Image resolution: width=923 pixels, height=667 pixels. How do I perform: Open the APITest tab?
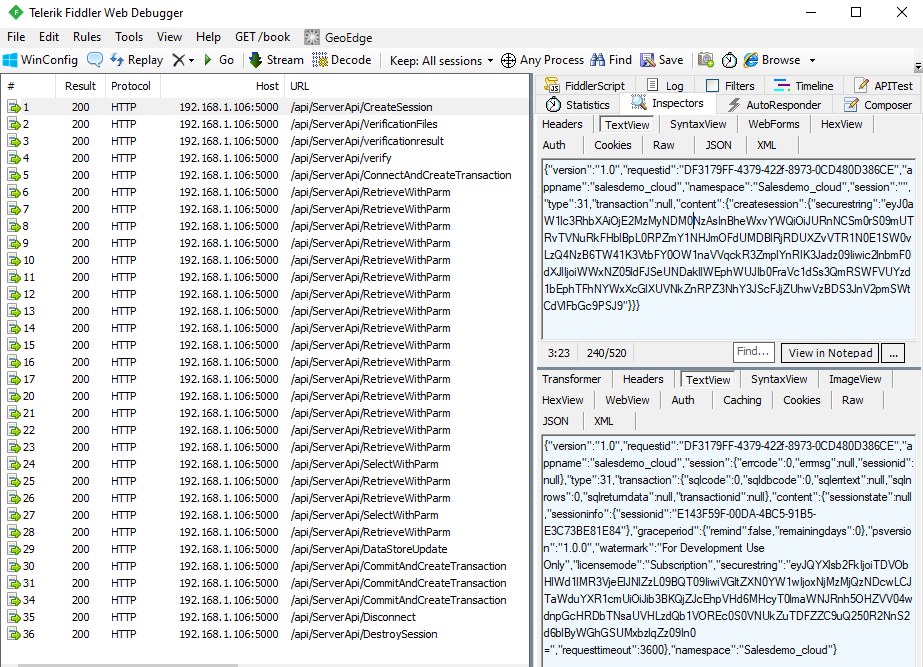(x=883, y=85)
